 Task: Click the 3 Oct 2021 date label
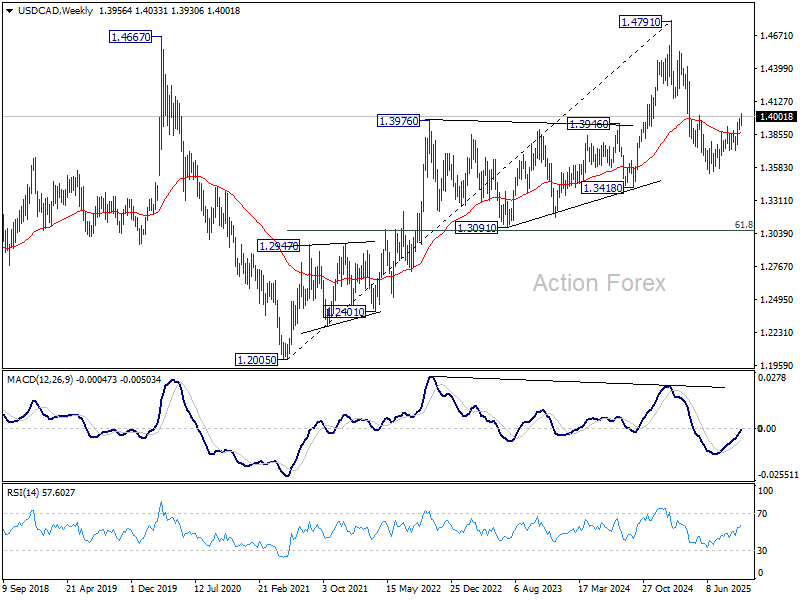point(345,588)
